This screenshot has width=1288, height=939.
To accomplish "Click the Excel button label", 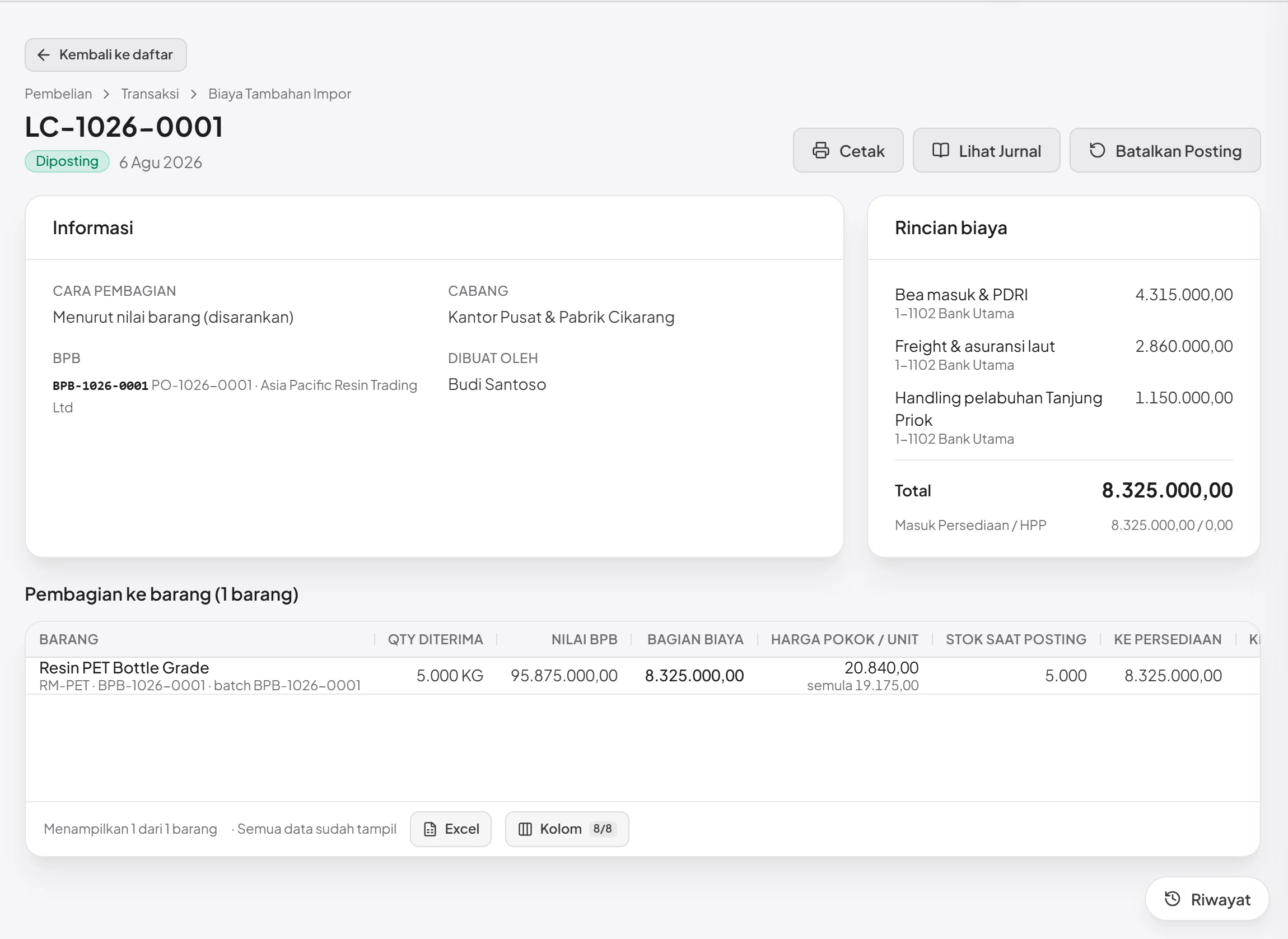I will 462,829.
